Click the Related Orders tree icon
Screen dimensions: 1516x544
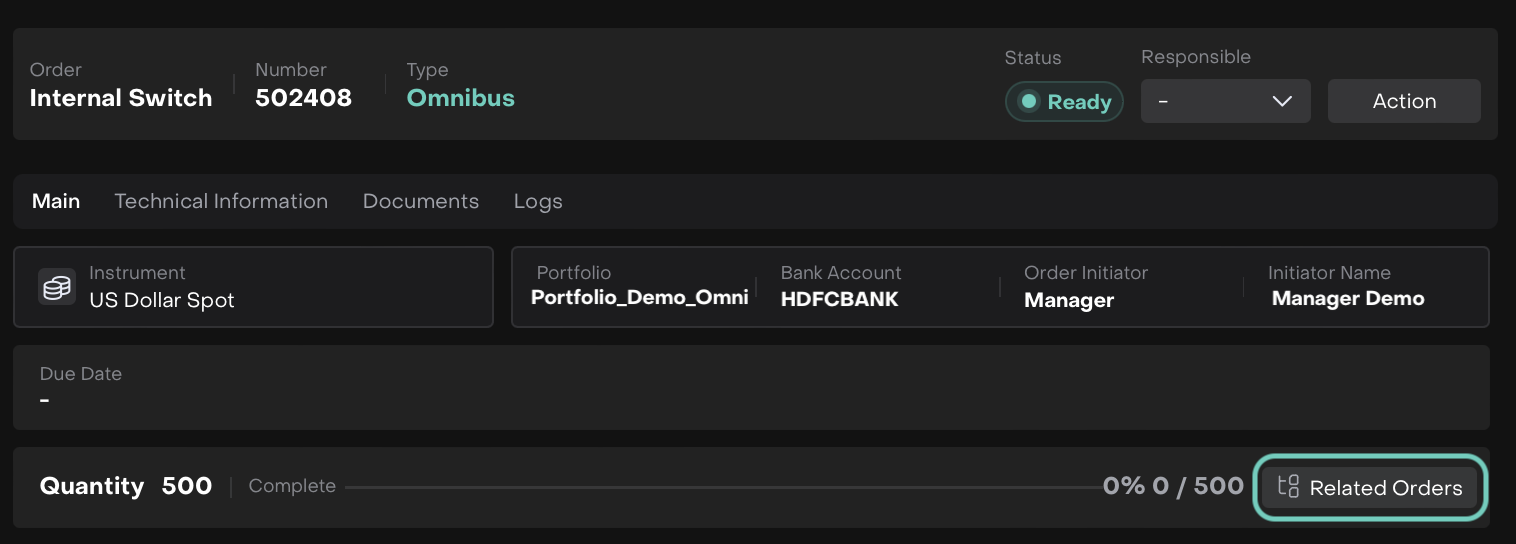click(x=1288, y=487)
